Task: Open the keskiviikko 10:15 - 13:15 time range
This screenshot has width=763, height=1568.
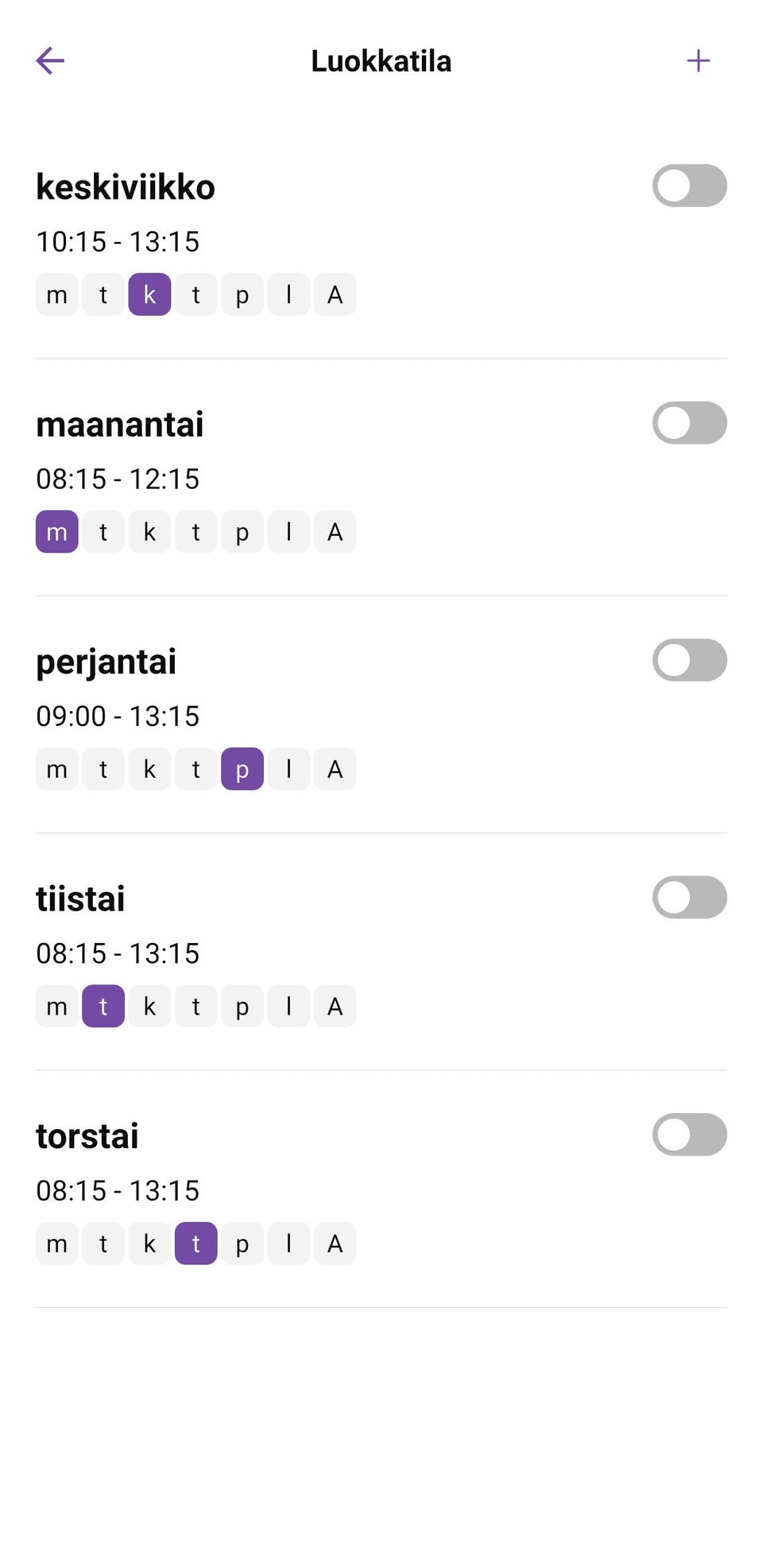Action: click(x=118, y=242)
